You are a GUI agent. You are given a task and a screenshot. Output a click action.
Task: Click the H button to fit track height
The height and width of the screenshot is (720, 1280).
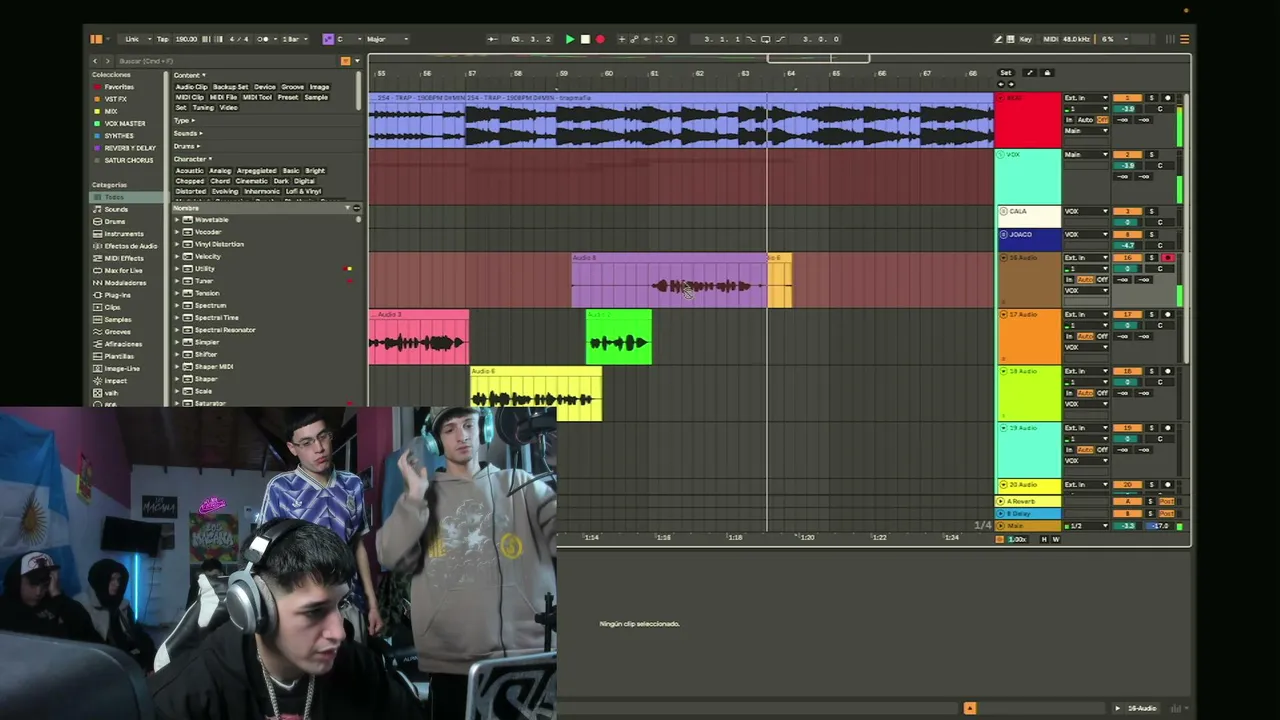(1045, 539)
